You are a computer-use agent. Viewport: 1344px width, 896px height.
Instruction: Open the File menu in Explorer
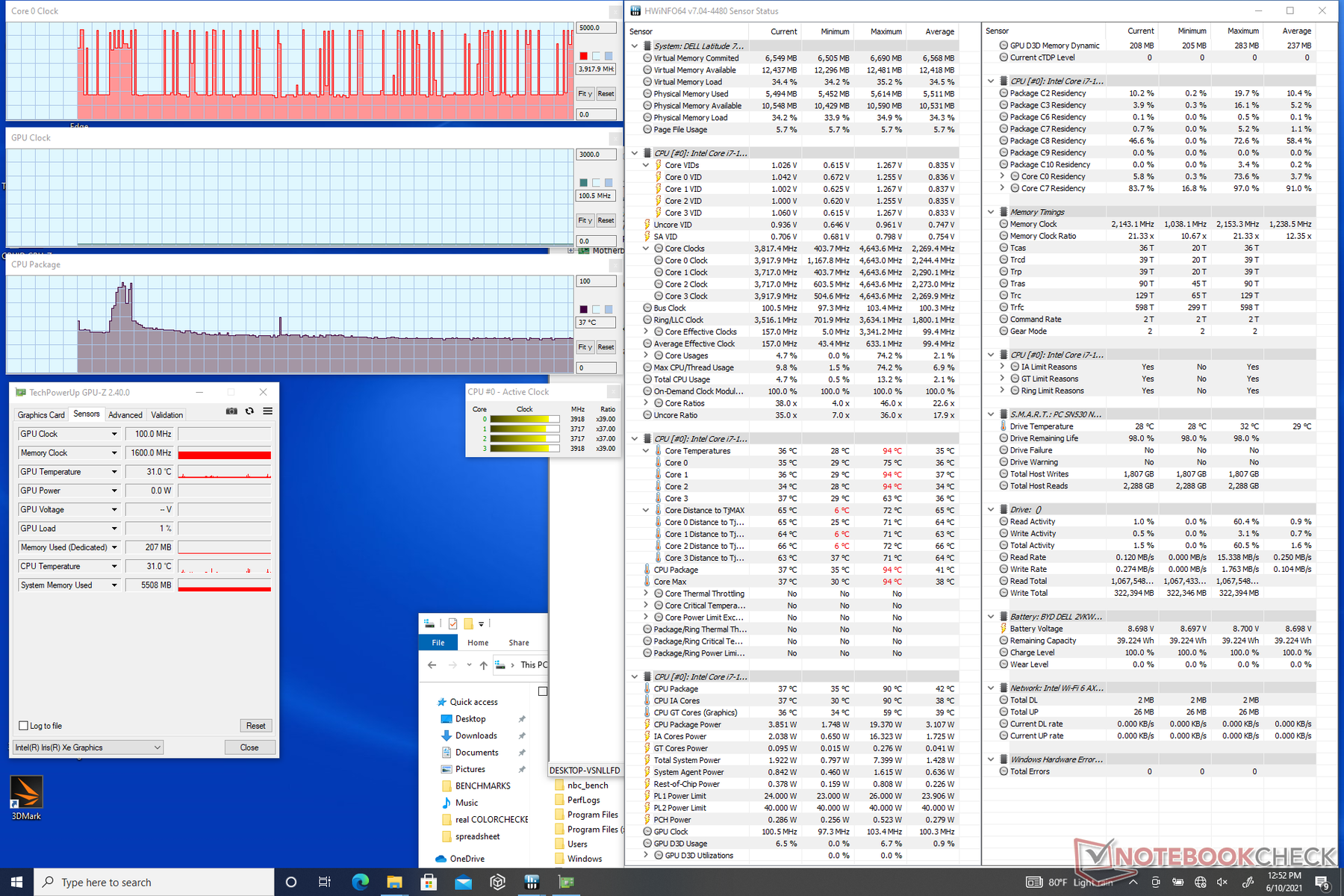[x=438, y=642]
